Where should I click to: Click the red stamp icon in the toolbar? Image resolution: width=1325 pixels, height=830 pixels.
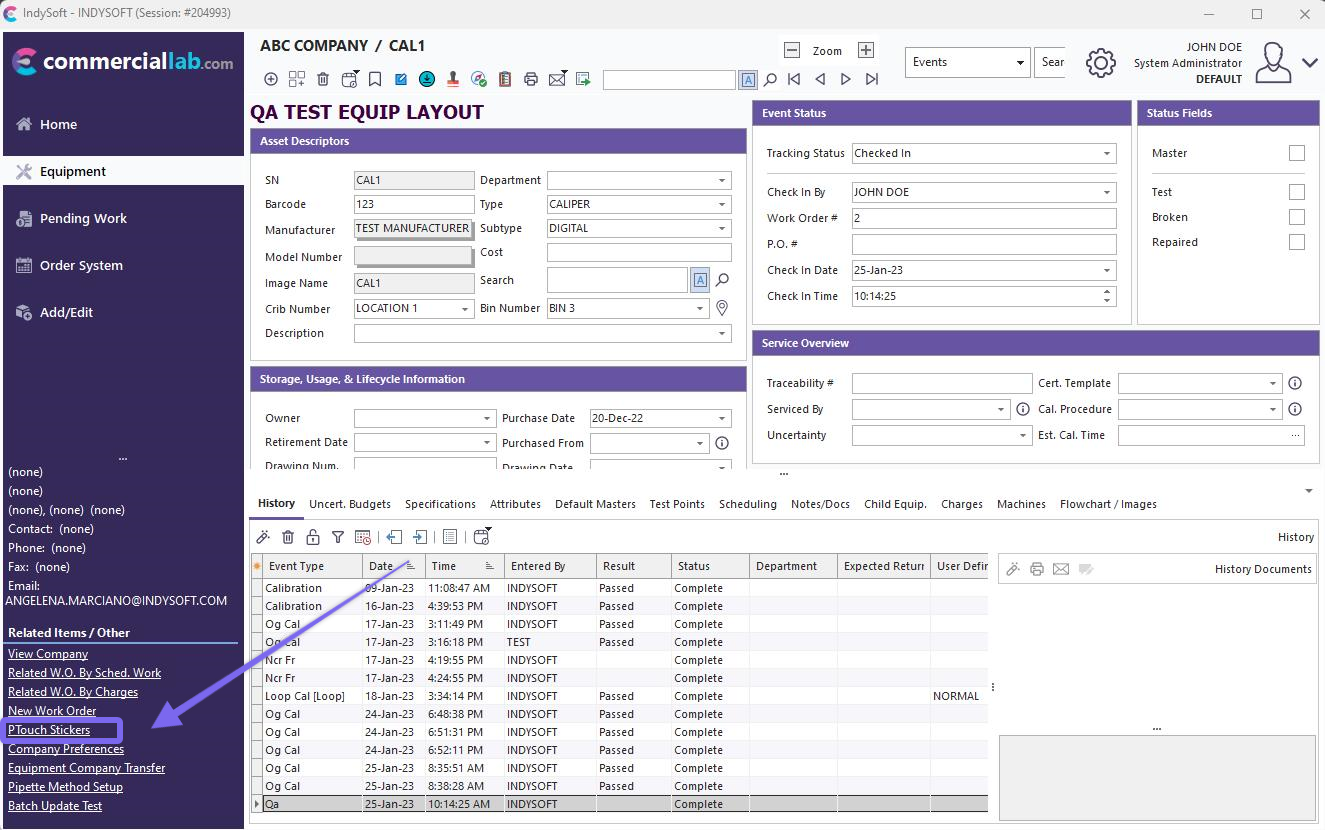click(x=453, y=79)
